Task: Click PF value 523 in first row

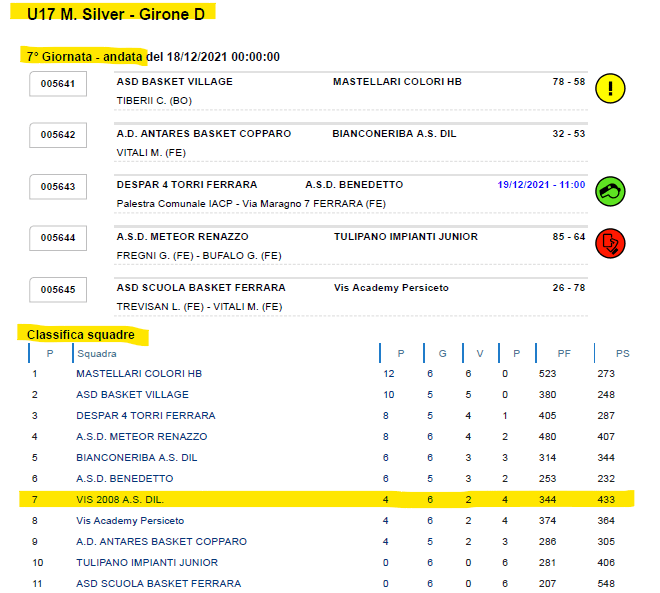Action: (x=547, y=374)
